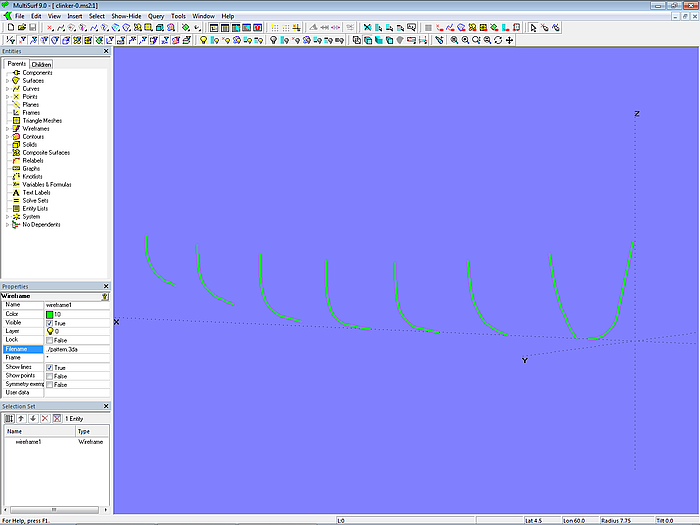The image size is (700, 525).
Task: Expand the Wireframes tree node
Action: (7, 129)
